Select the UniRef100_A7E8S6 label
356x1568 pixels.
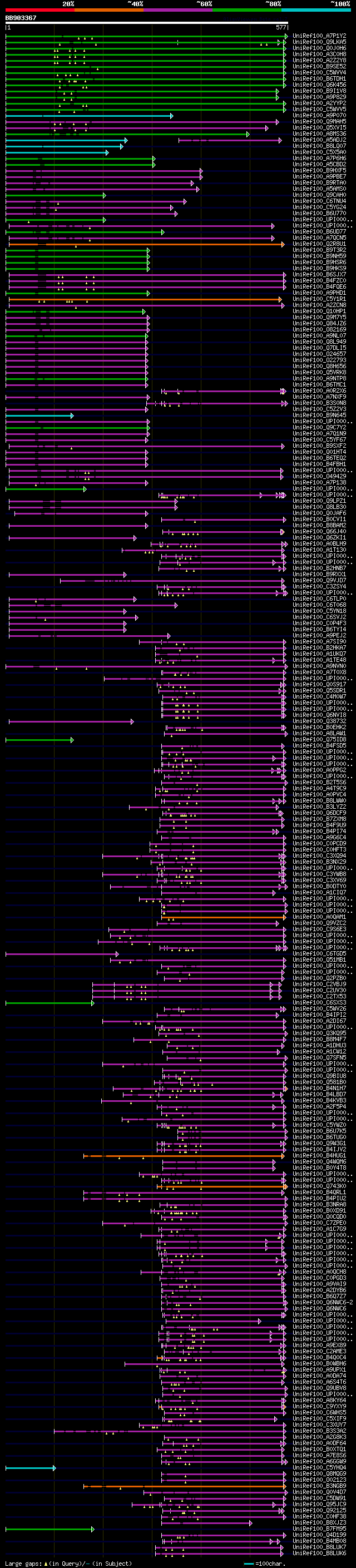click(319, 1455)
